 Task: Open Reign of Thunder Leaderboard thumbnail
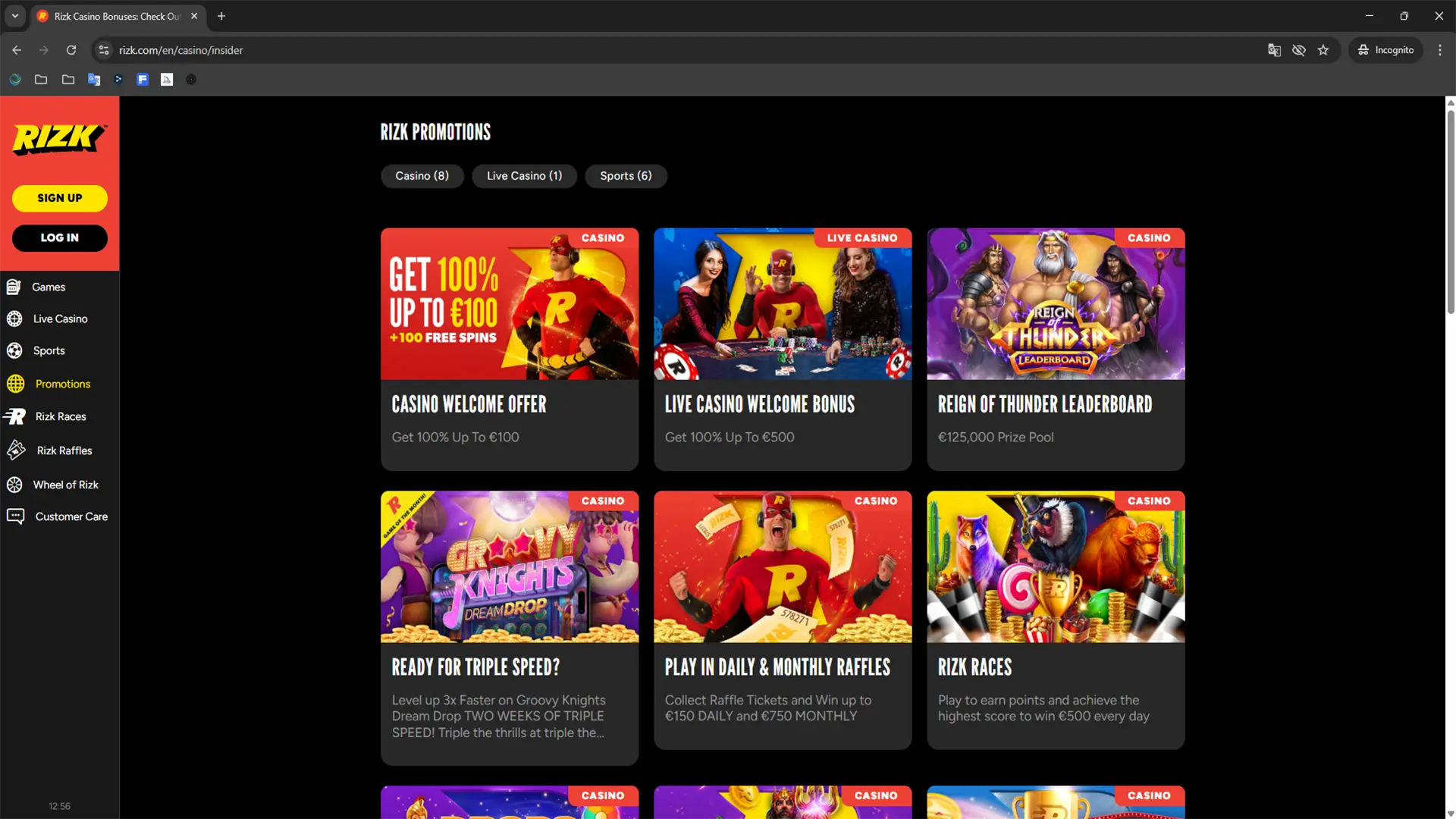pyautogui.click(x=1056, y=304)
